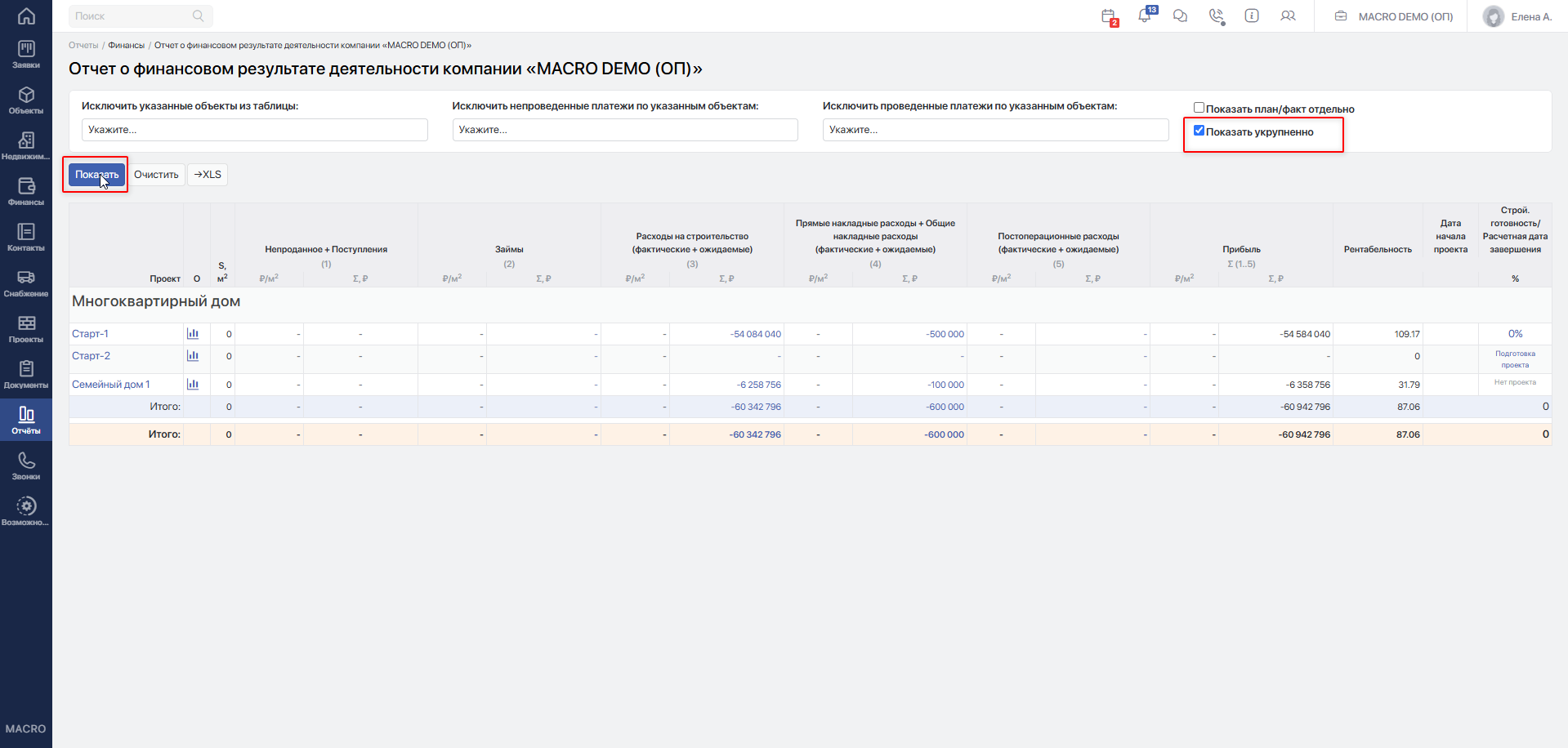
Task: Open exclude posted payments objects selector
Action: (995, 130)
